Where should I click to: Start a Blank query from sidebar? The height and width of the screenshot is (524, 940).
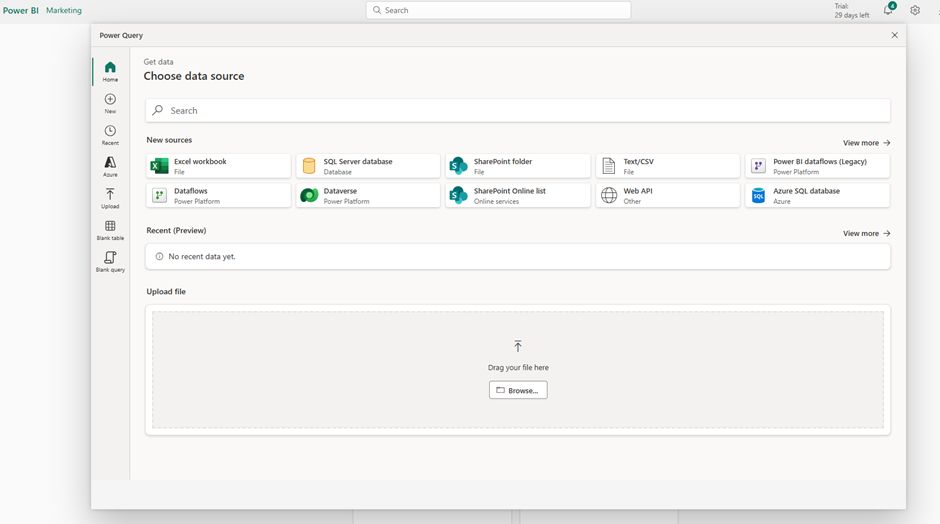pyautogui.click(x=110, y=262)
